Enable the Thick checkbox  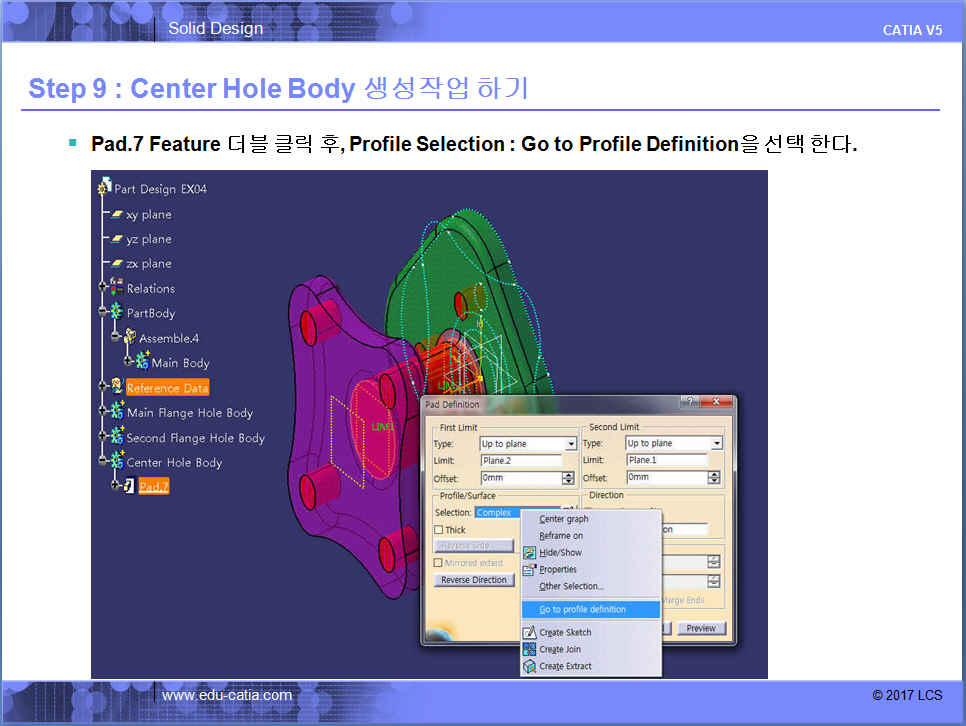pyautogui.click(x=439, y=530)
